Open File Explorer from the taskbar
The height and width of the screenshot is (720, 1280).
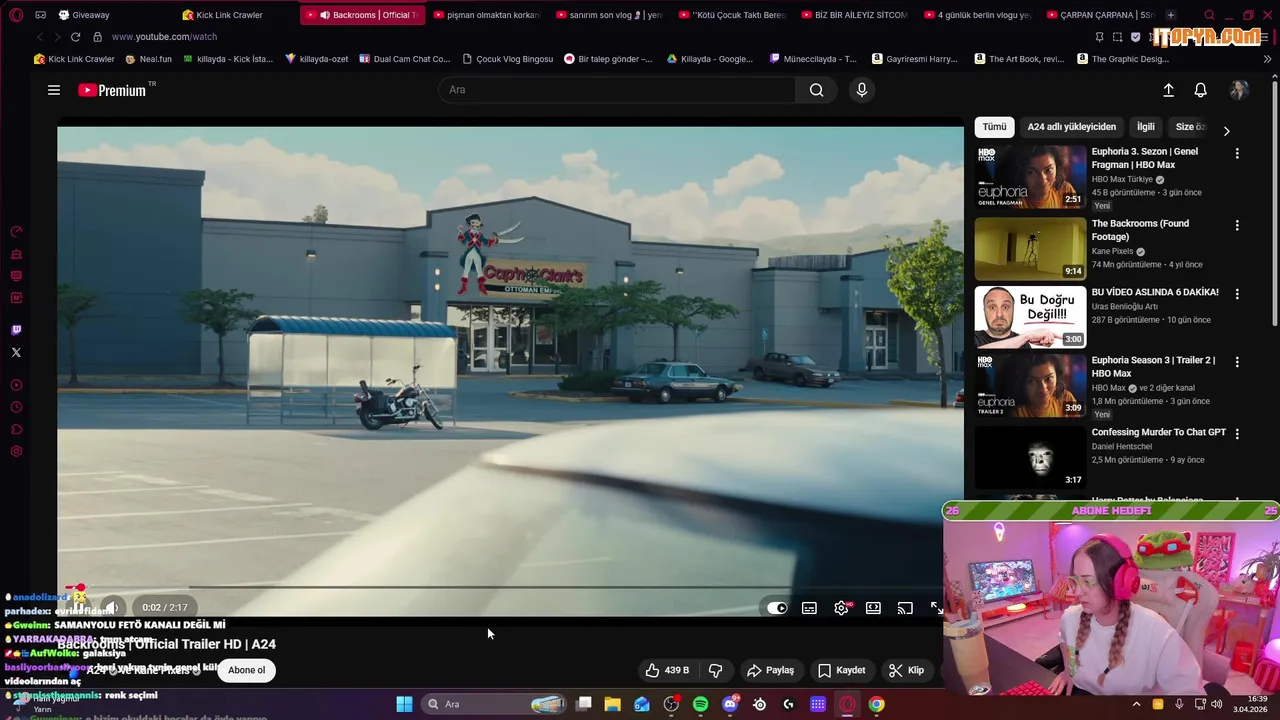[613, 704]
